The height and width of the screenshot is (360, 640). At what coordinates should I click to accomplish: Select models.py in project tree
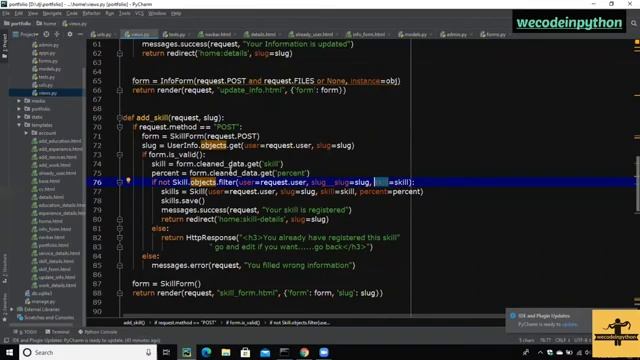click(x=47, y=69)
